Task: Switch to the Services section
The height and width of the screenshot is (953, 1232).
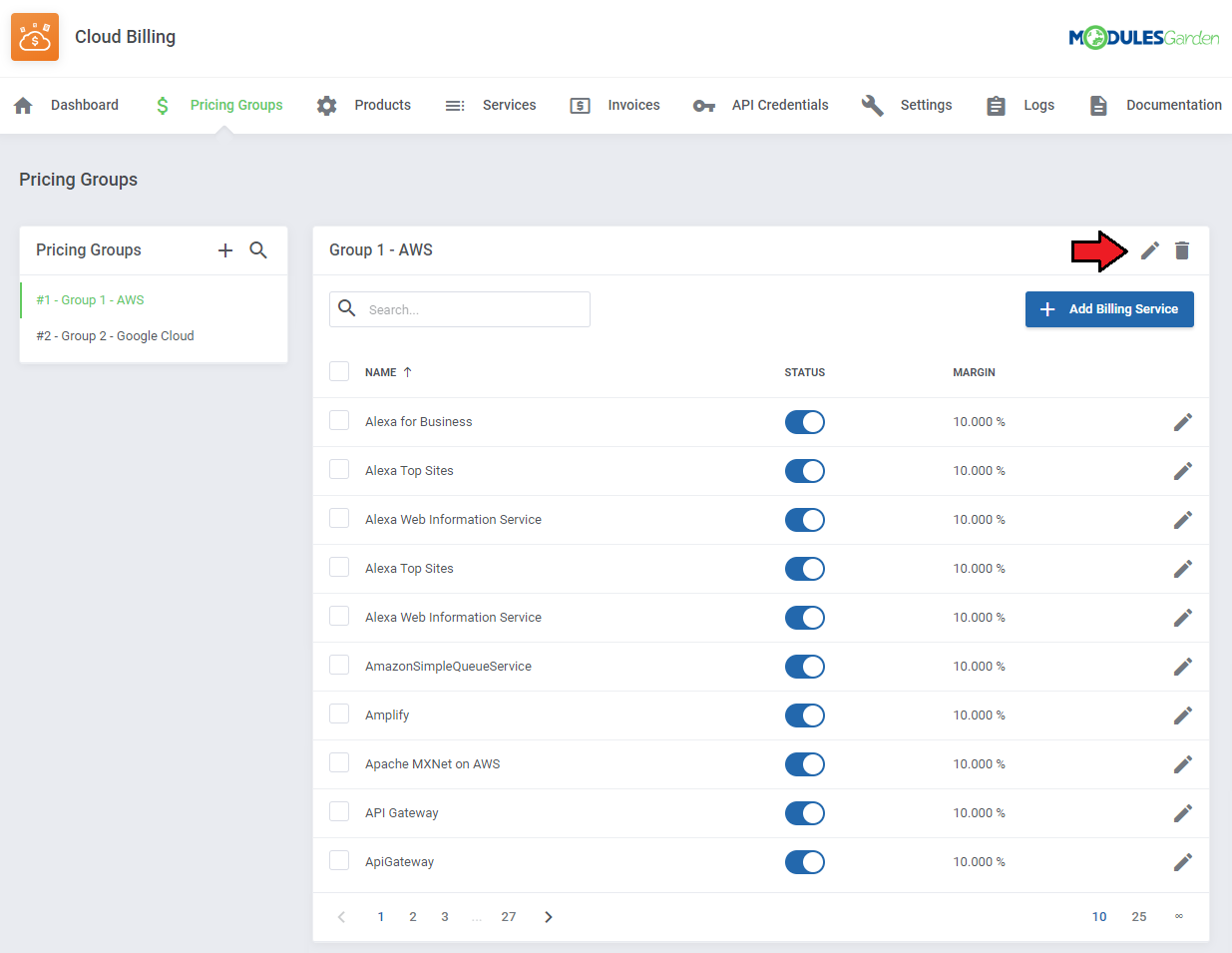Action: point(509,105)
